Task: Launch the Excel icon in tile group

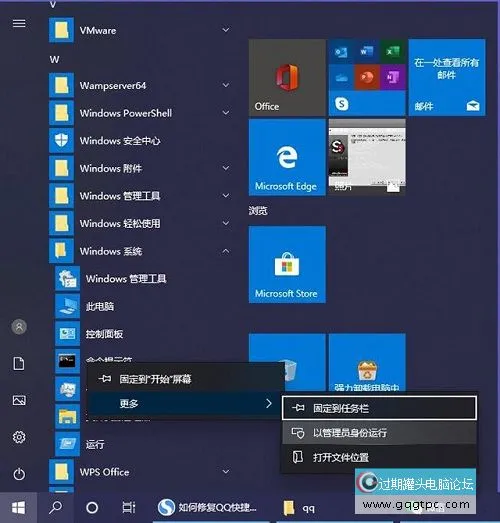Action: 393,51
